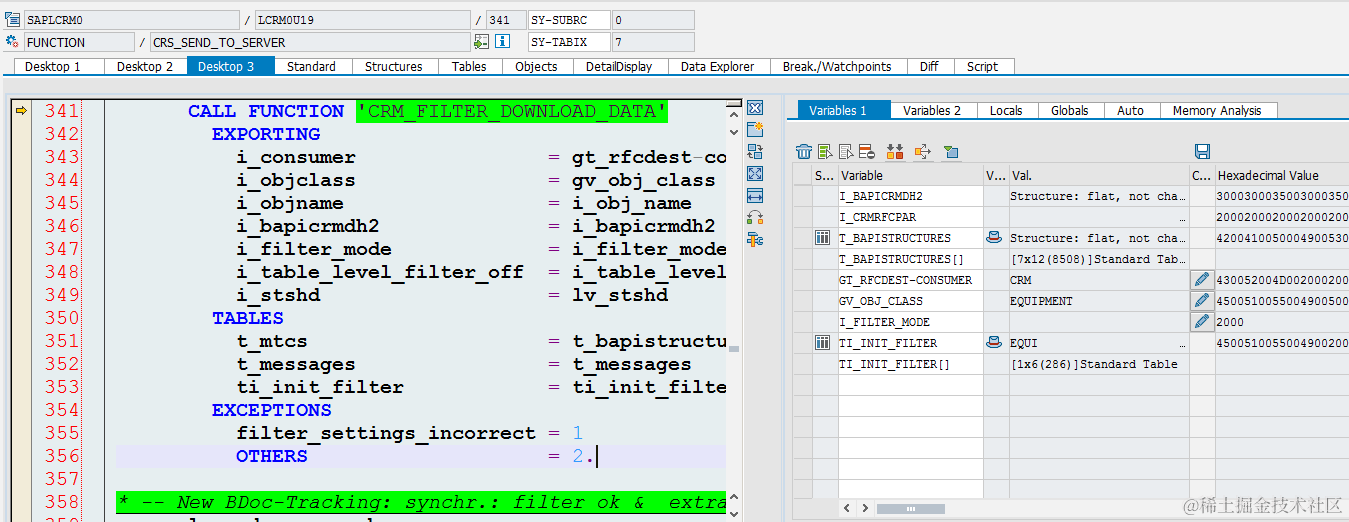Screen dimensions: 1349x522
Task: Click the program stack icon beside SAPLCRM0
Action: pyautogui.click(x=12, y=20)
